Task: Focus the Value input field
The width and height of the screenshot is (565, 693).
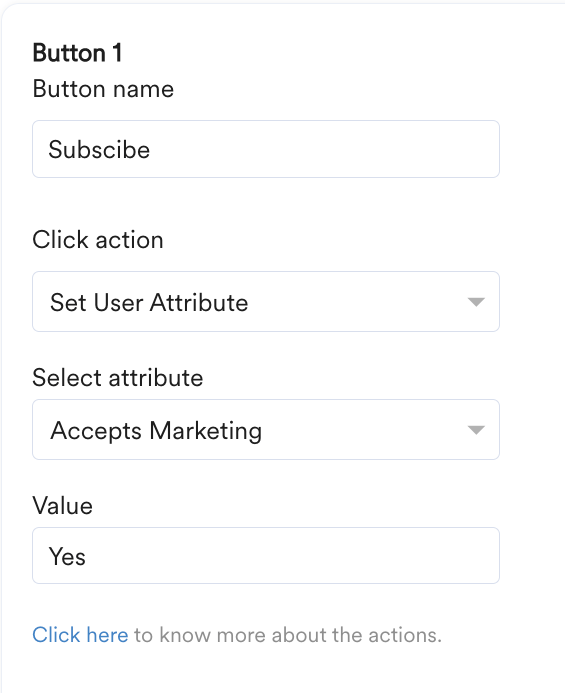Action: (x=266, y=556)
